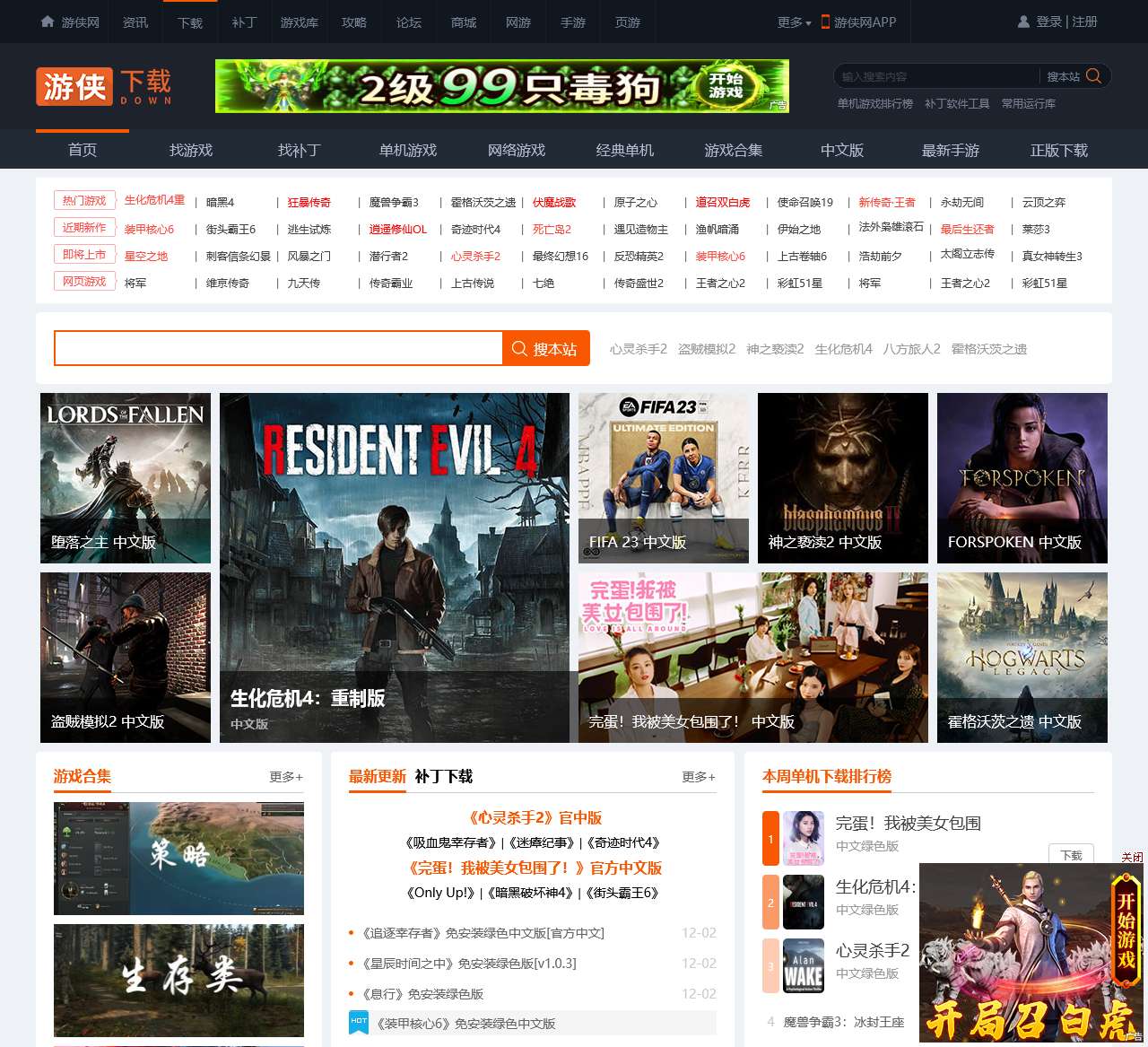Switch to 单机游戏 navigation tab
Screen dimensions: 1148x1047
coord(408,150)
